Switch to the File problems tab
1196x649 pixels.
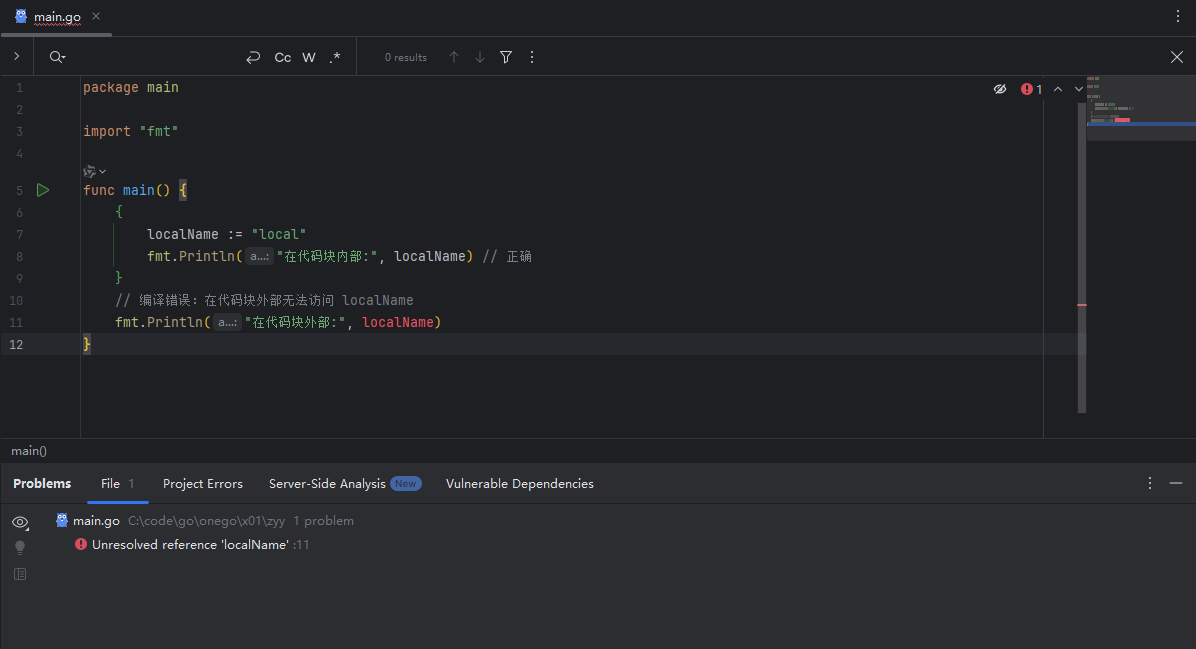[117, 484]
